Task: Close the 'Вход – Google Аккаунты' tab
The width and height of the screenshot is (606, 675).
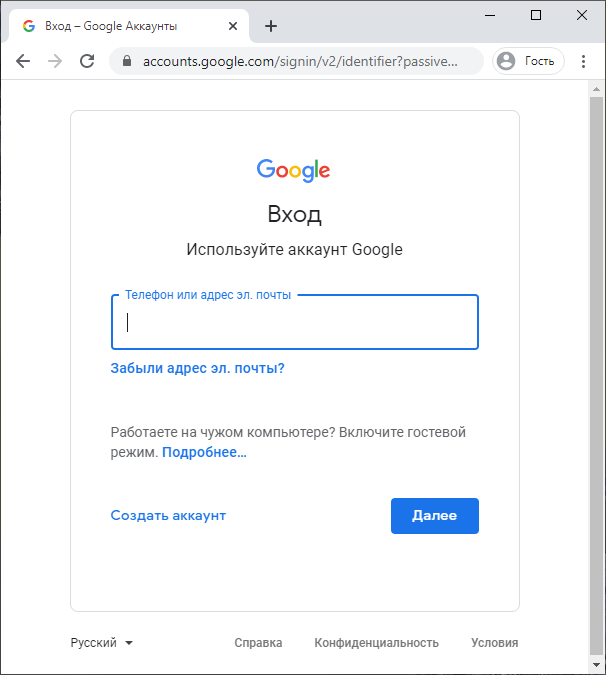Action: pos(233,26)
